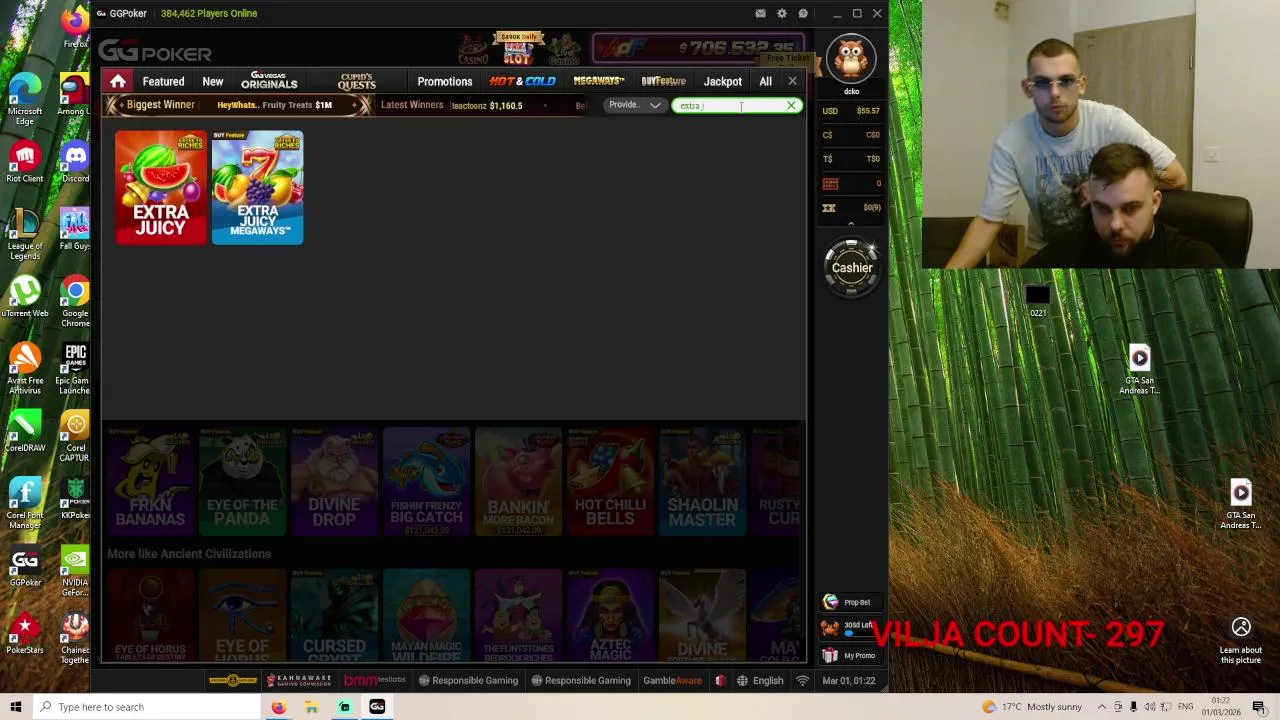Open GGPoker settings gear icon
The width and height of the screenshot is (1280, 720).
point(781,13)
